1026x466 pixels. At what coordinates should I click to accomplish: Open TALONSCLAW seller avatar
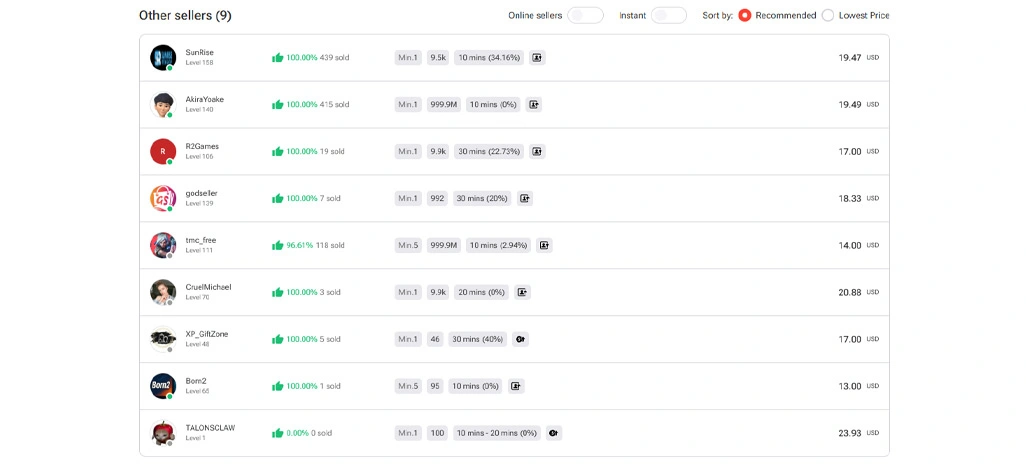pos(163,433)
